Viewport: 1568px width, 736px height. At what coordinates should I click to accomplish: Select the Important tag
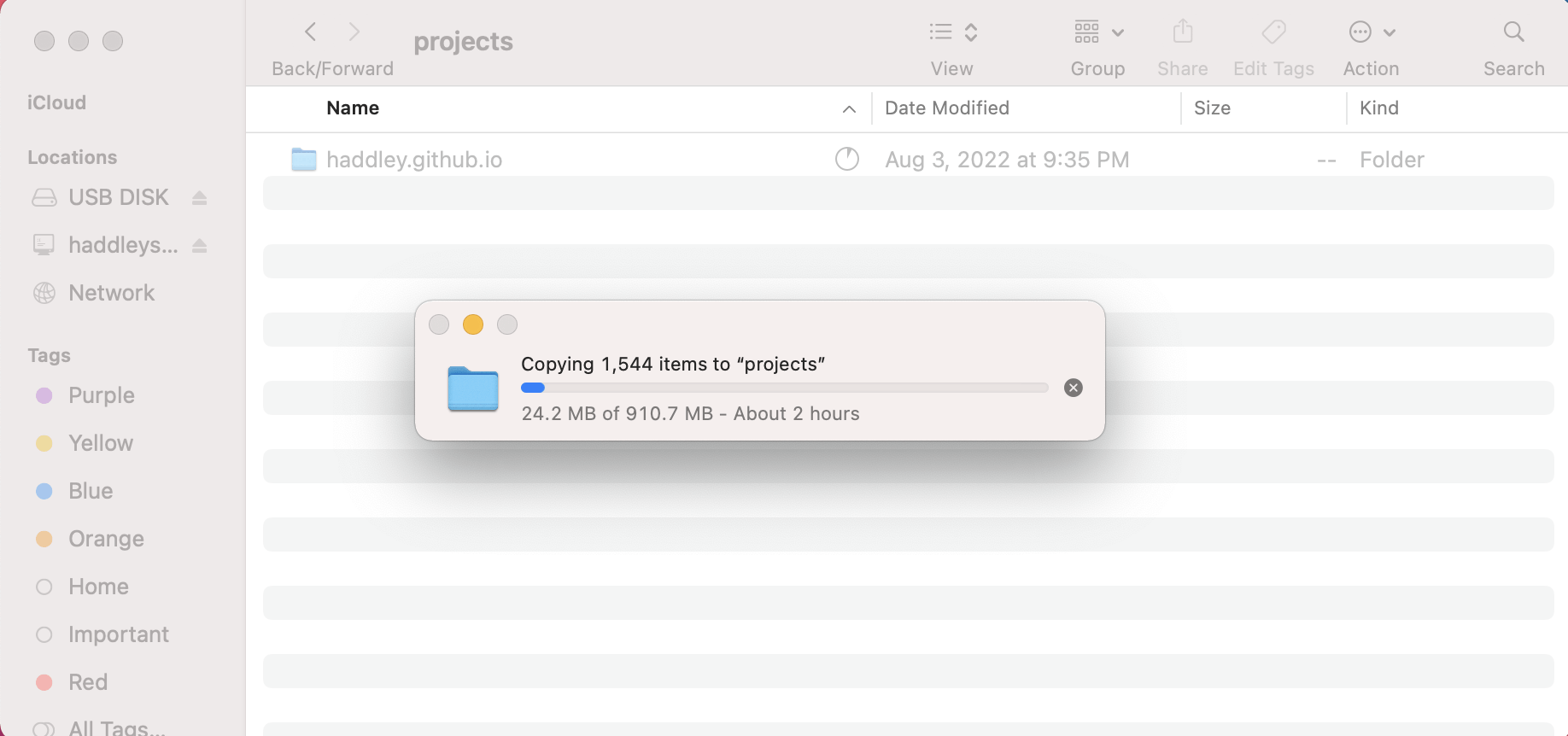[118, 634]
